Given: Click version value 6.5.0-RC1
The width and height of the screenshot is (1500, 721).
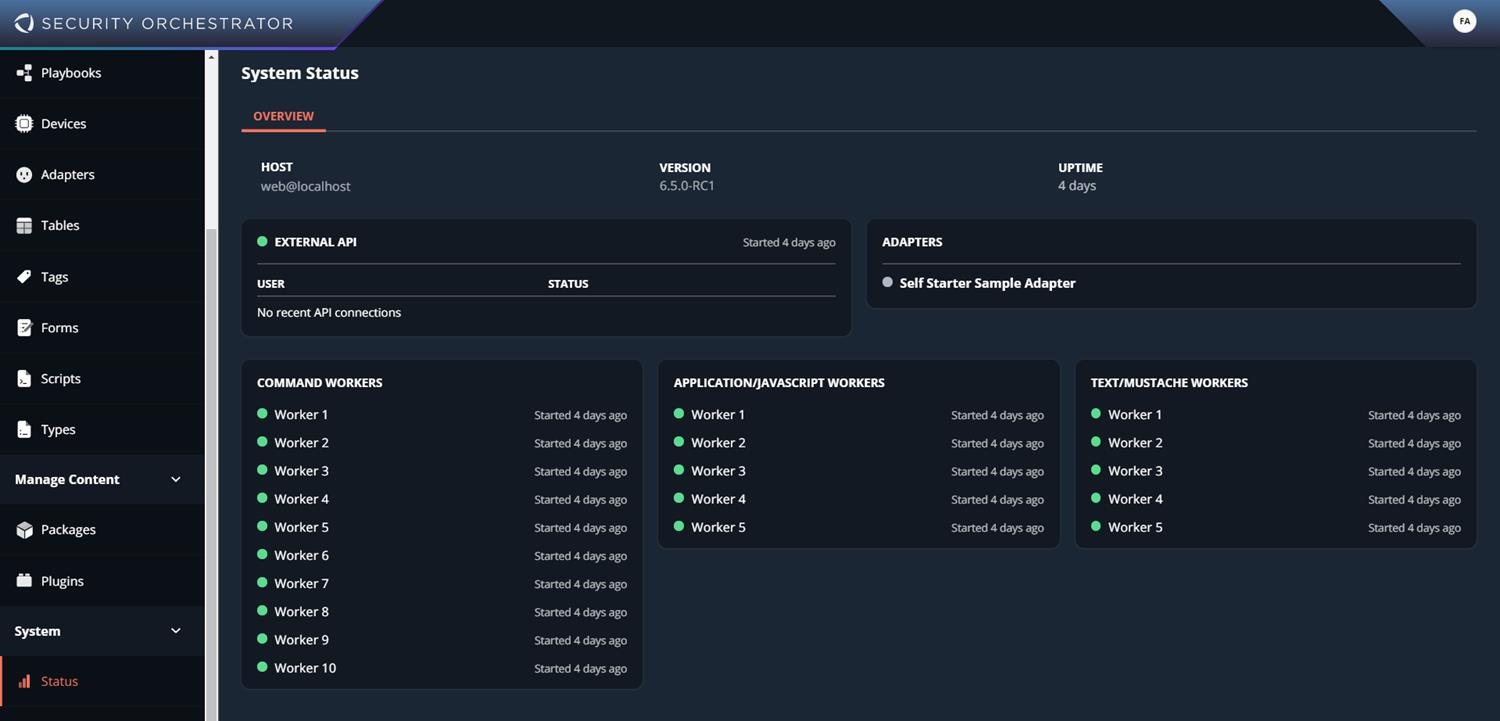Looking at the screenshot, I should [687, 186].
